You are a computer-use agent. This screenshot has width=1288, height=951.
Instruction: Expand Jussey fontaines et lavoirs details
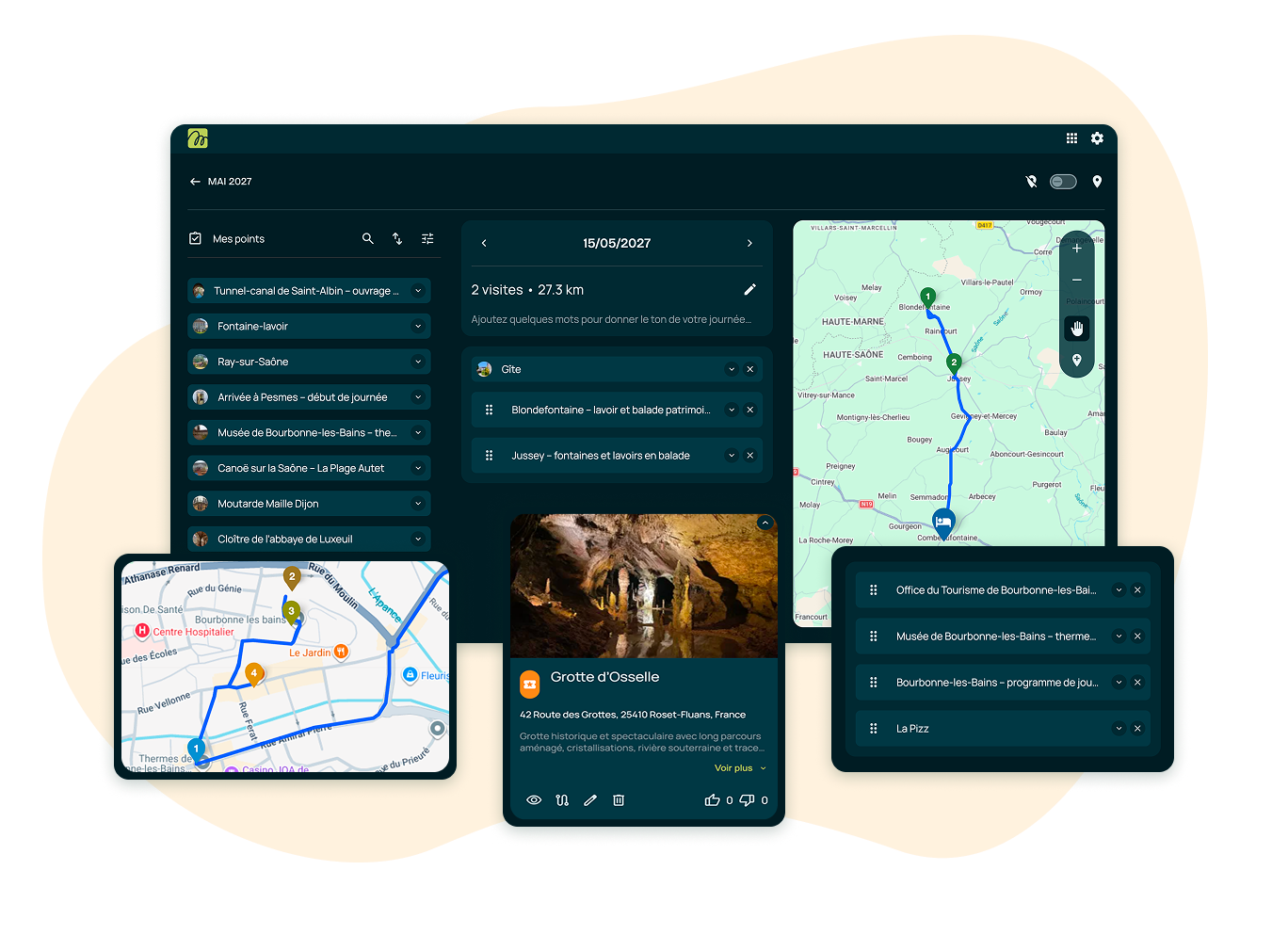(732, 456)
